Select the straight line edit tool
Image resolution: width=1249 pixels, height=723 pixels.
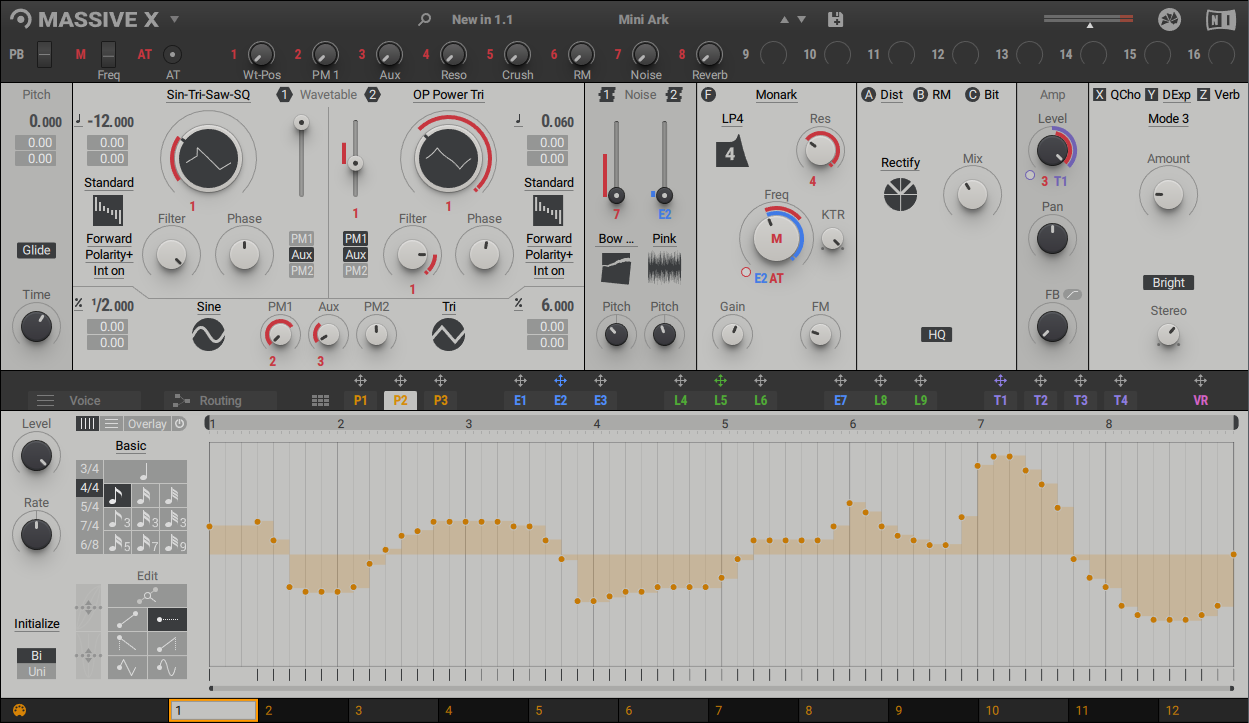pyautogui.click(x=127, y=619)
